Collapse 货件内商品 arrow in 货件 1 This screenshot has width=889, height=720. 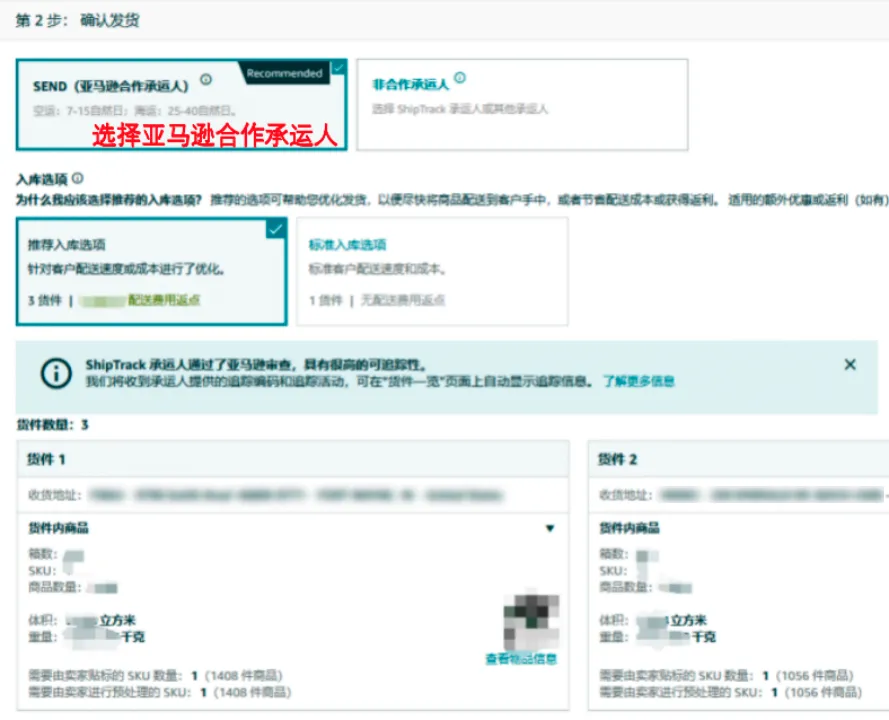click(x=549, y=528)
